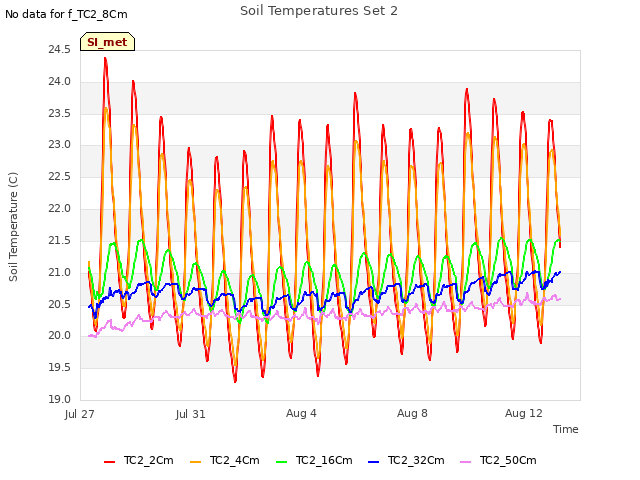The image size is (640, 480).
Task: Click the TC2_50Cm violet legend swatch
Action: click(x=465, y=462)
